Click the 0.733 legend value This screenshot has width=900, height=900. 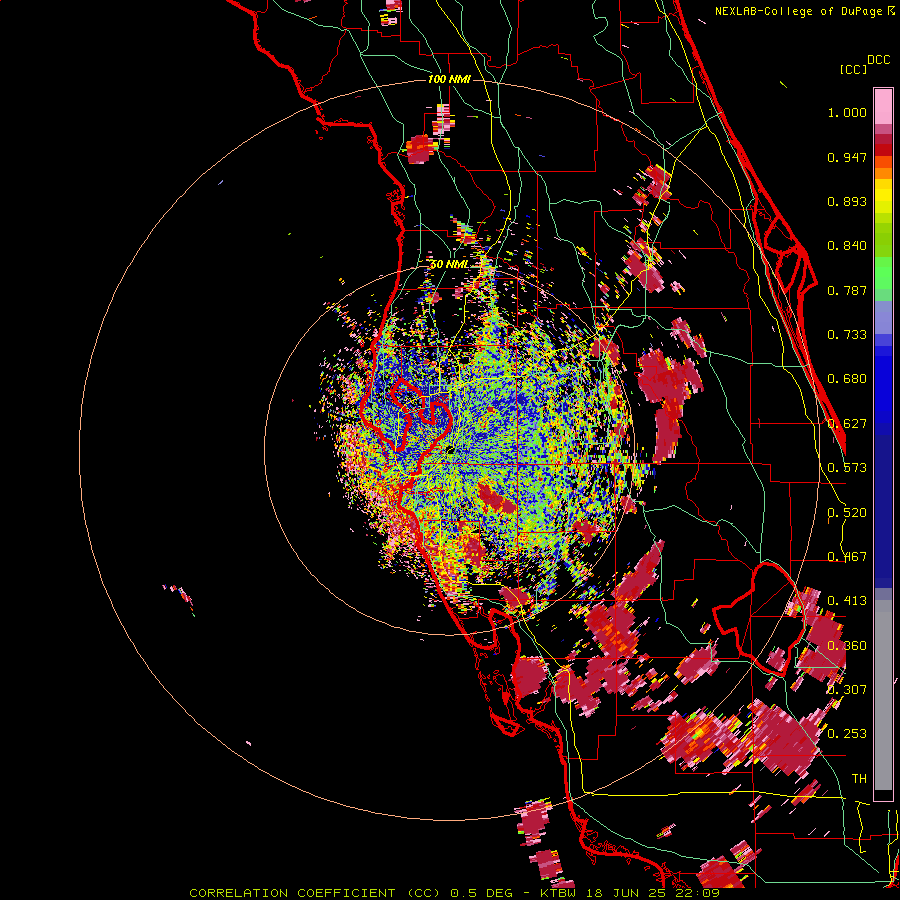click(847, 335)
